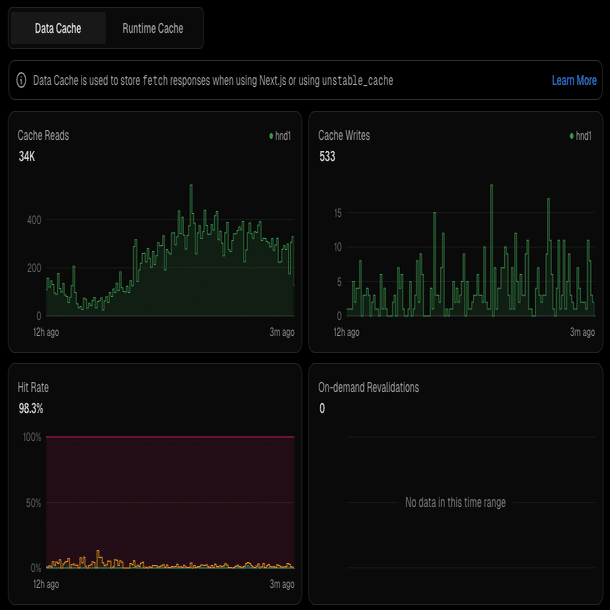Select the Cache Reads chart title

(43, 135)
